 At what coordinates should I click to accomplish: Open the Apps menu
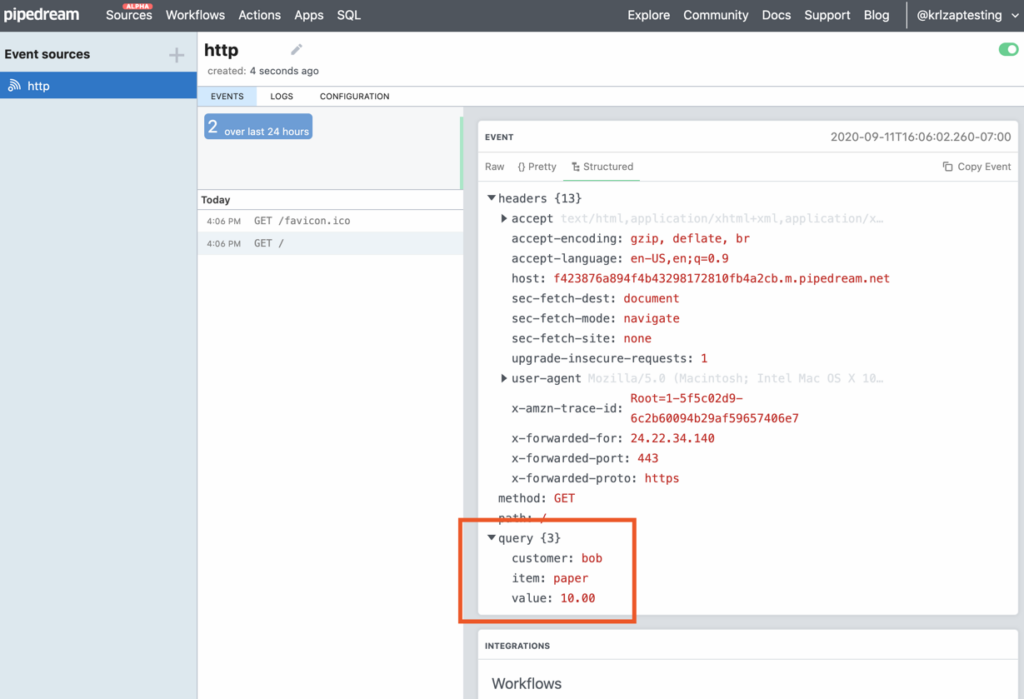(309, 15)
